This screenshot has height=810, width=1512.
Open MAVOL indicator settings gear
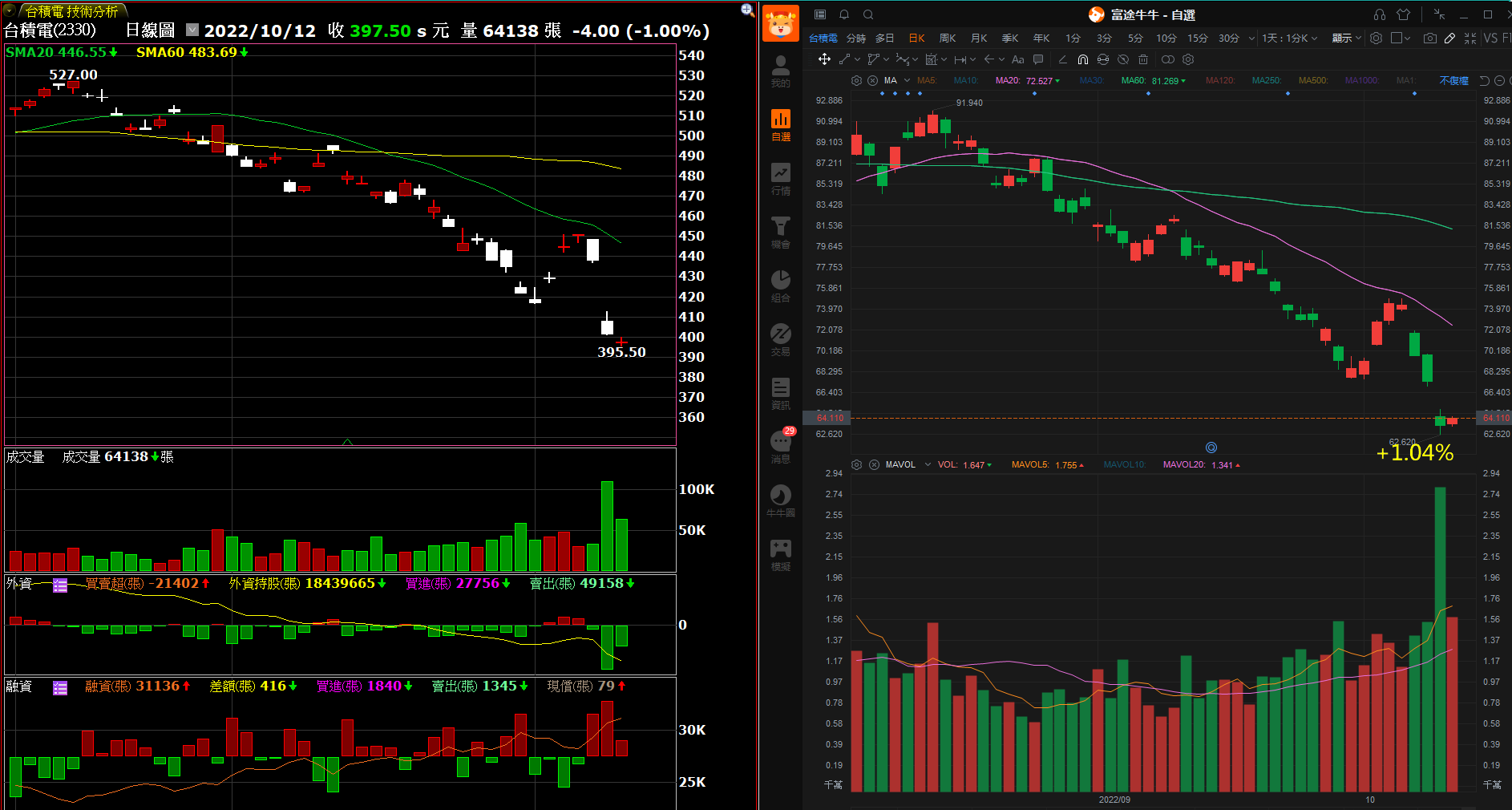(856, 464)
